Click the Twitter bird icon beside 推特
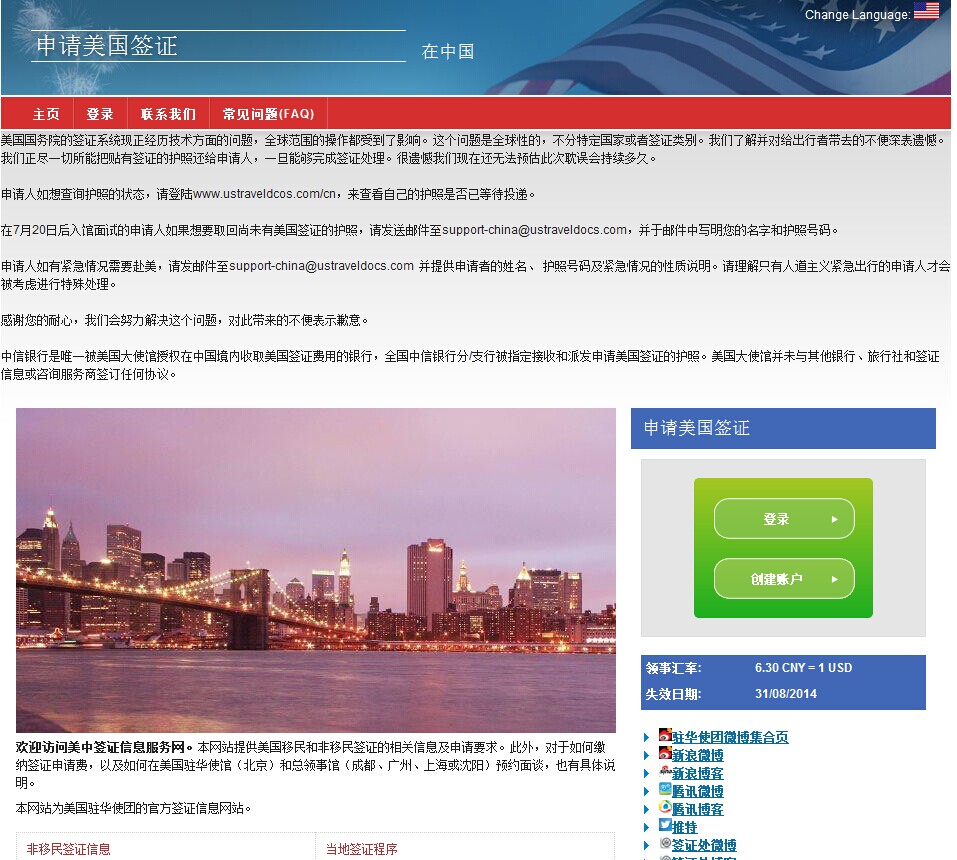The image size is (957, 860). (x=665, y=826)
